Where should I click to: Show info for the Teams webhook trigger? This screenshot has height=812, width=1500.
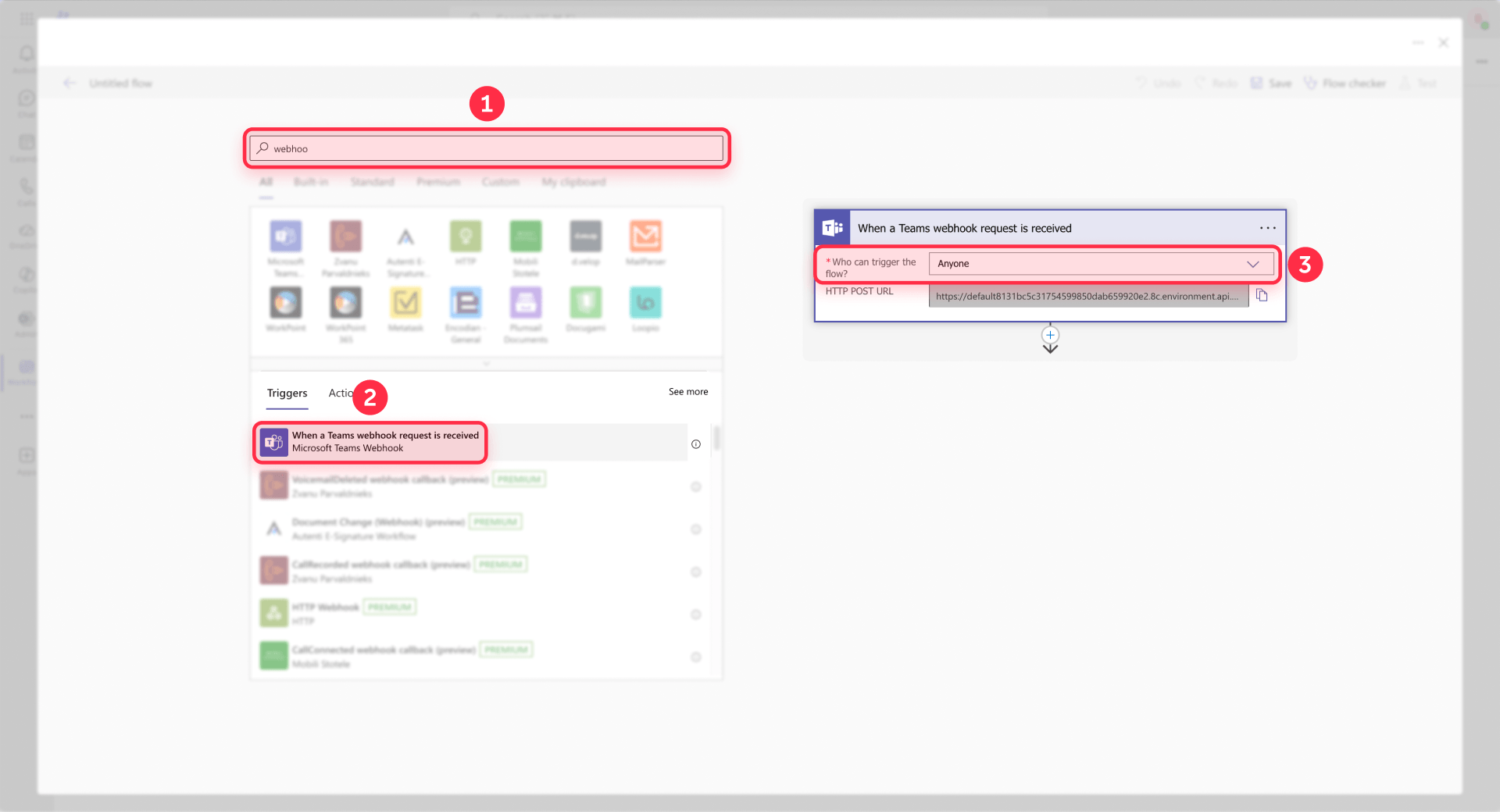696,444
